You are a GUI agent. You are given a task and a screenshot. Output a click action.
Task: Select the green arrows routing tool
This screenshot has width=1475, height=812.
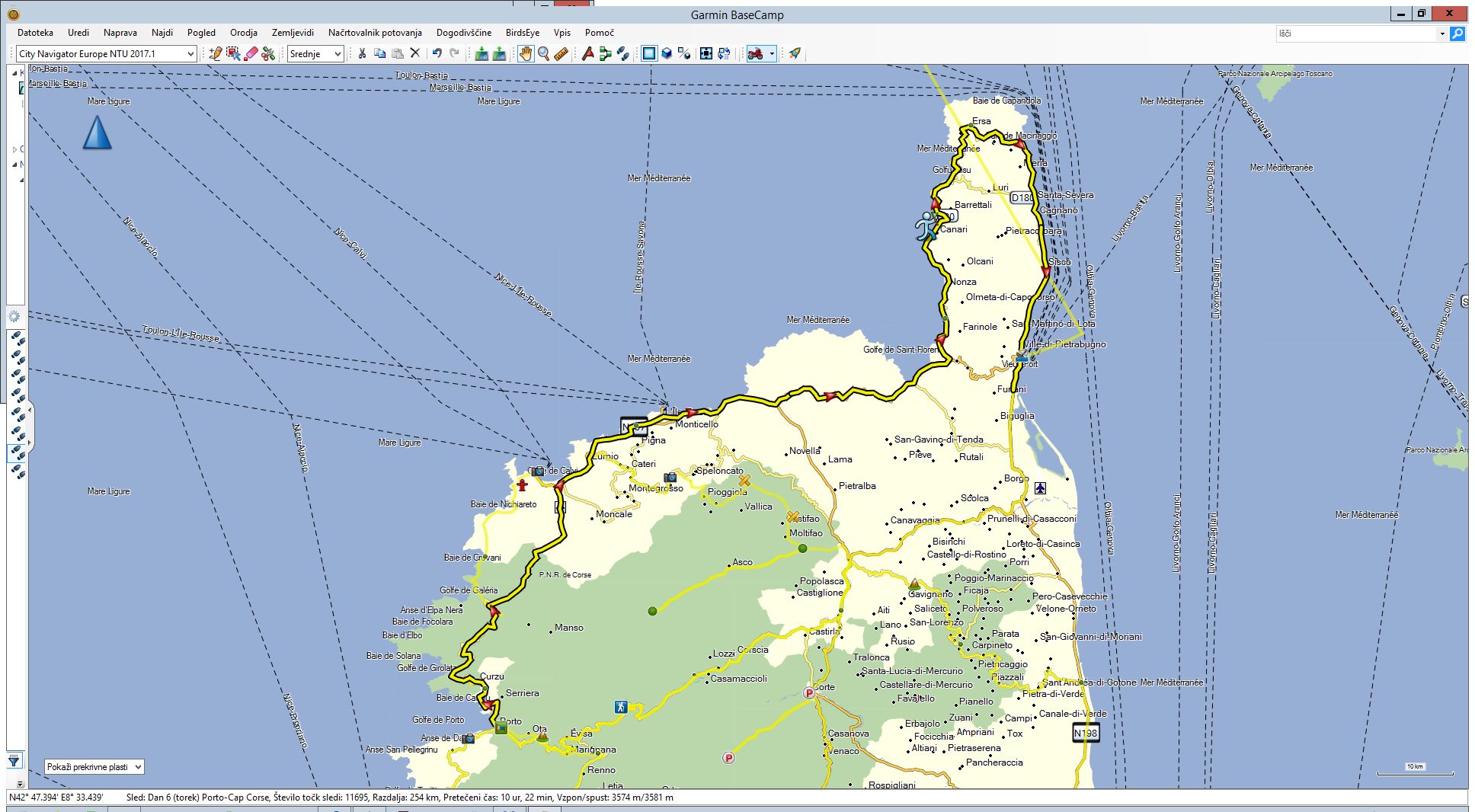605,53
